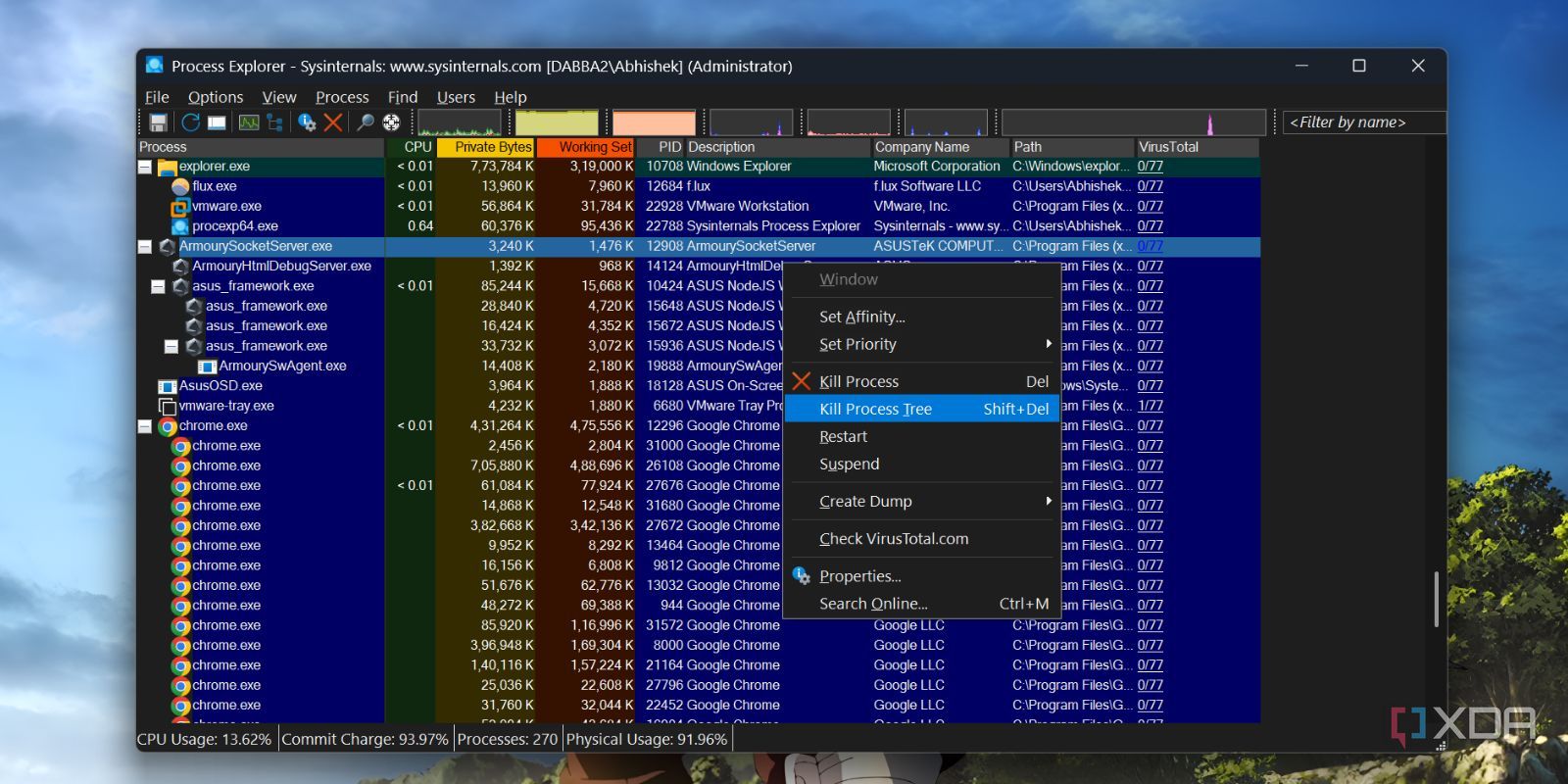Click the salmon physical memory mini graph
This screenshot has width=1568, height=784.
click(x=654, y=122)
